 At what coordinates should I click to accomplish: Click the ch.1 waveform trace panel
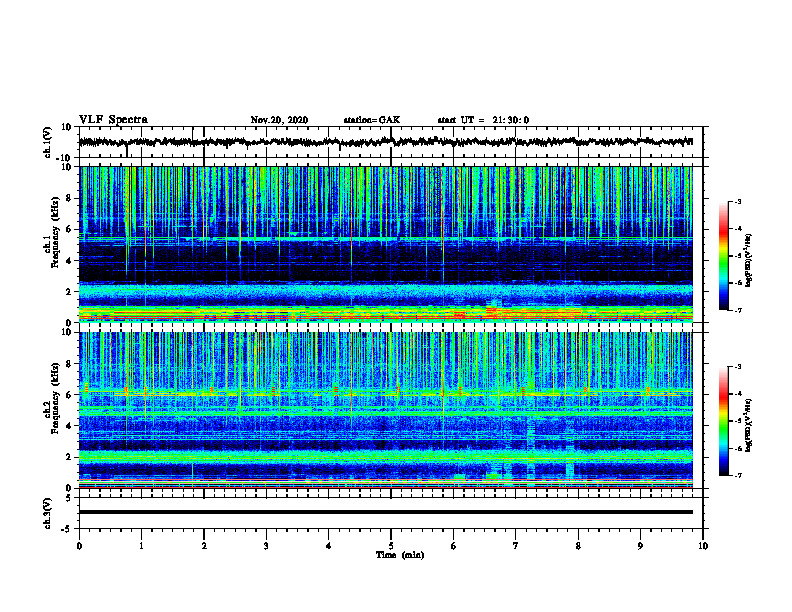point(390,142)
